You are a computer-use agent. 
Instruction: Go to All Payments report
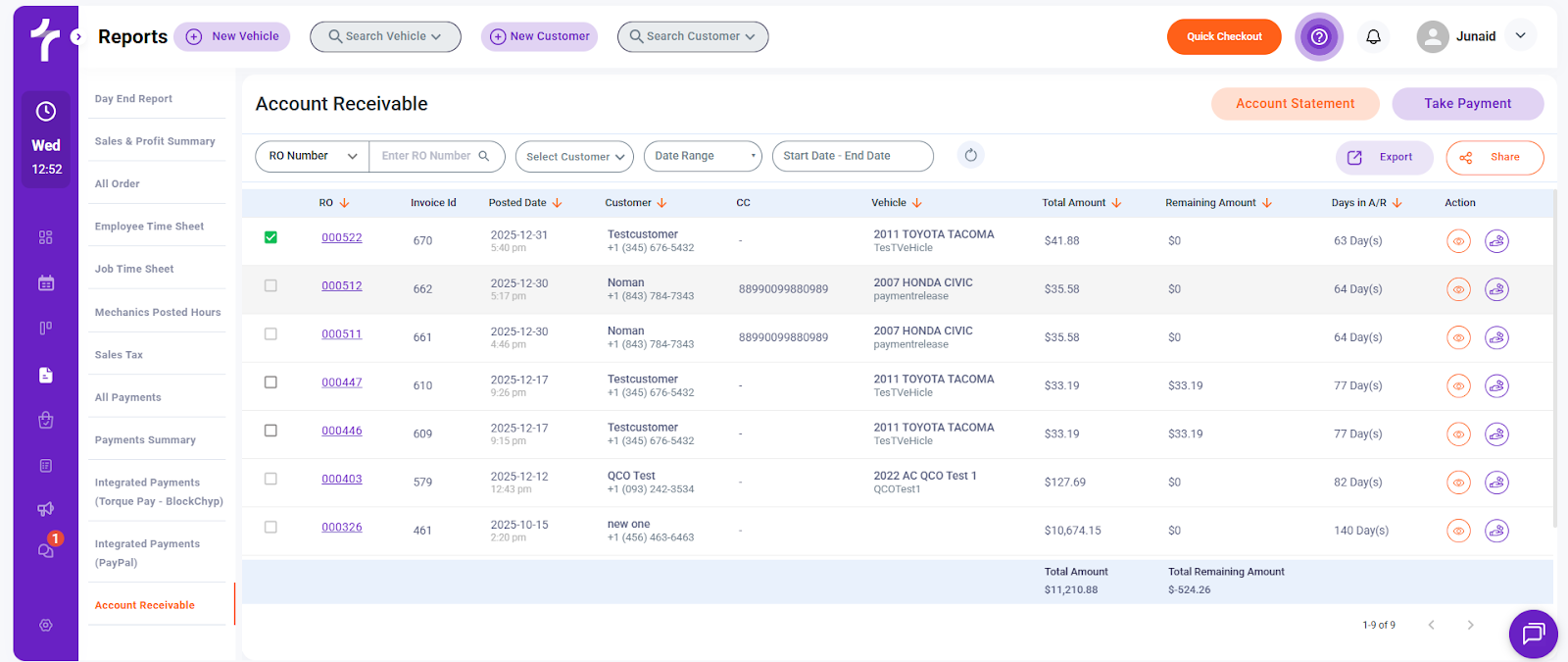pos(128,397)
